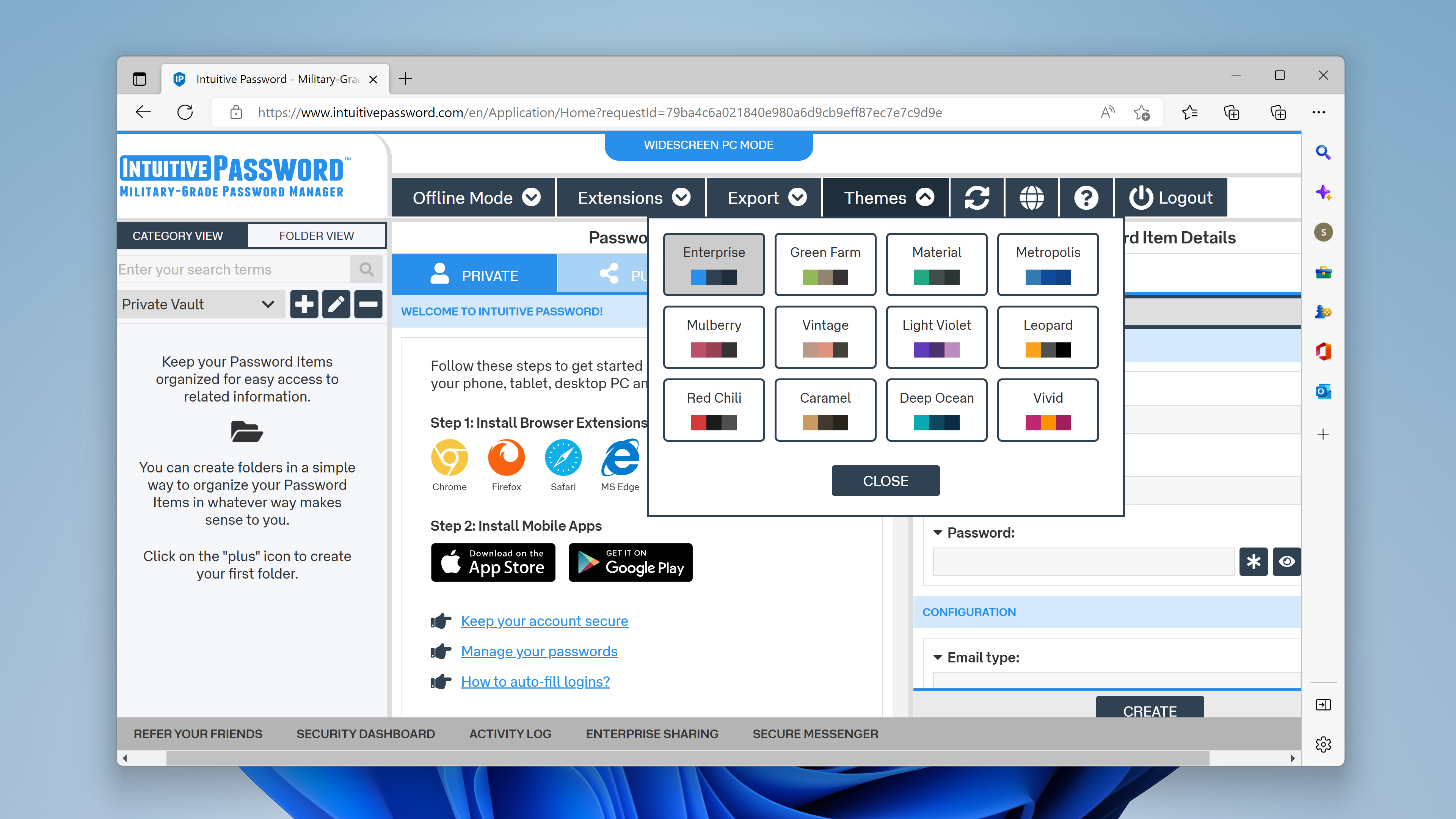
Task: Click the Edge sidebar search icon
Action: click(x=1323, y=152)
